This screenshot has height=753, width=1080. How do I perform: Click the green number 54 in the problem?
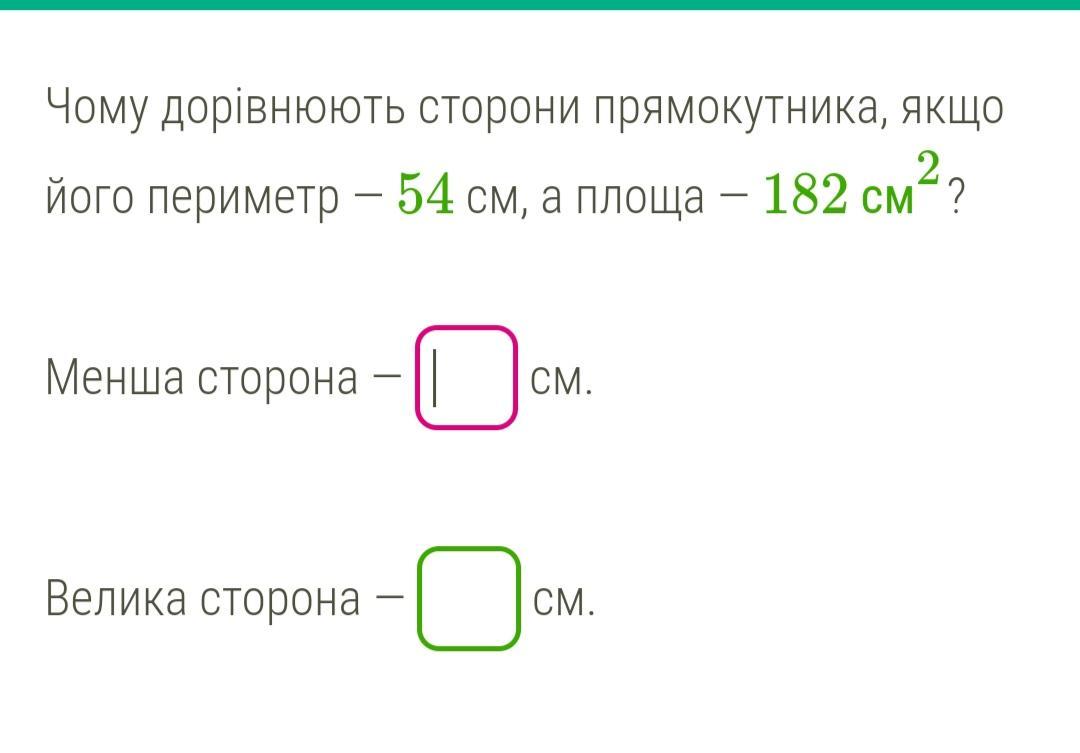tap(426, 195)
